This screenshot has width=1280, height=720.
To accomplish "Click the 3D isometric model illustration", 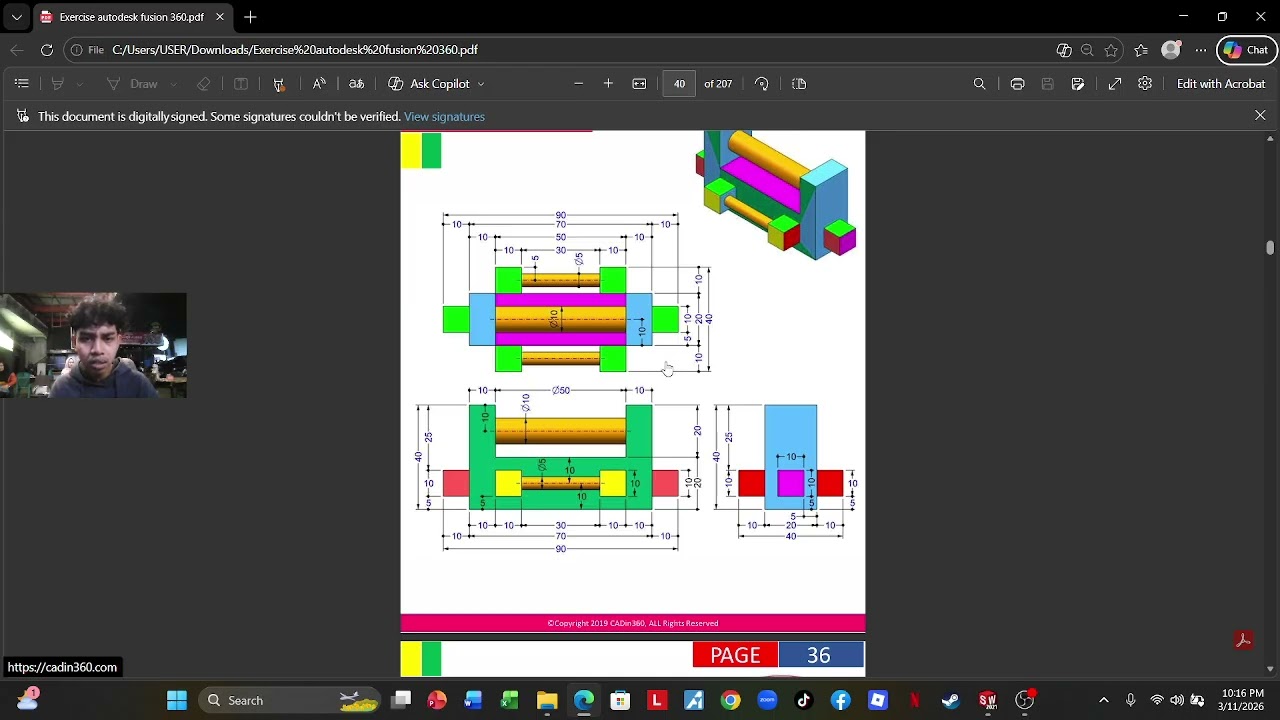I will 776,194.
